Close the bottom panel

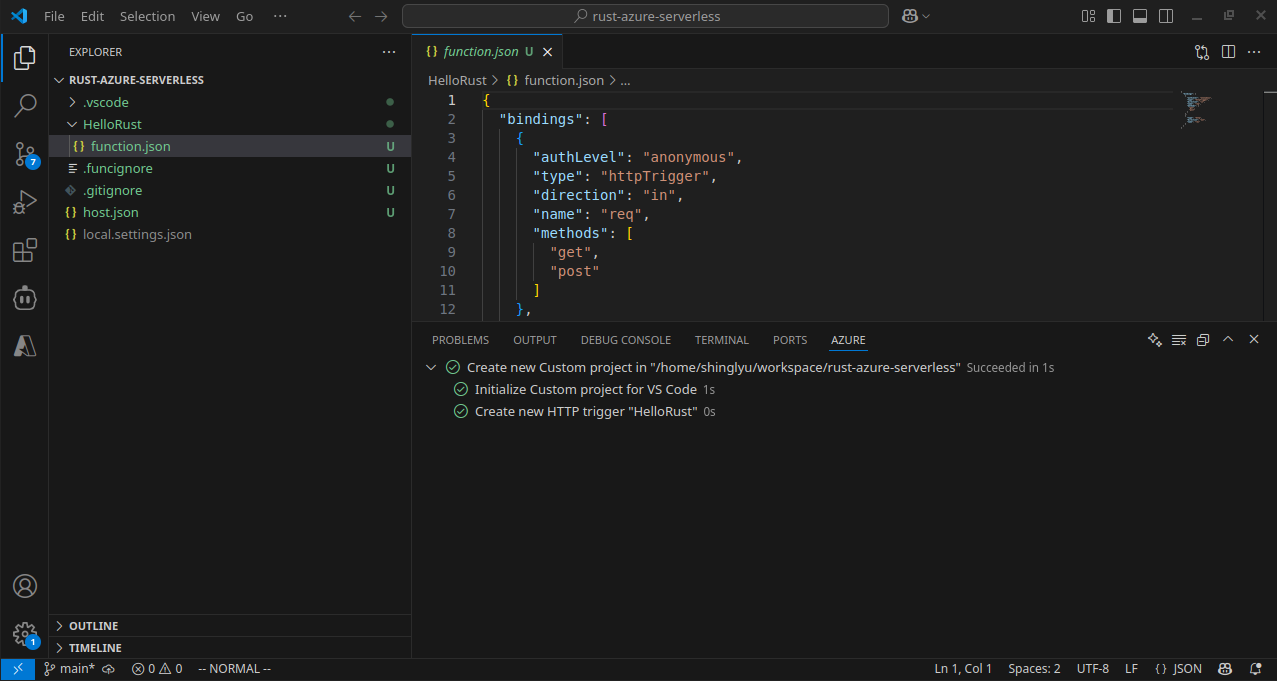point(1254,340)
